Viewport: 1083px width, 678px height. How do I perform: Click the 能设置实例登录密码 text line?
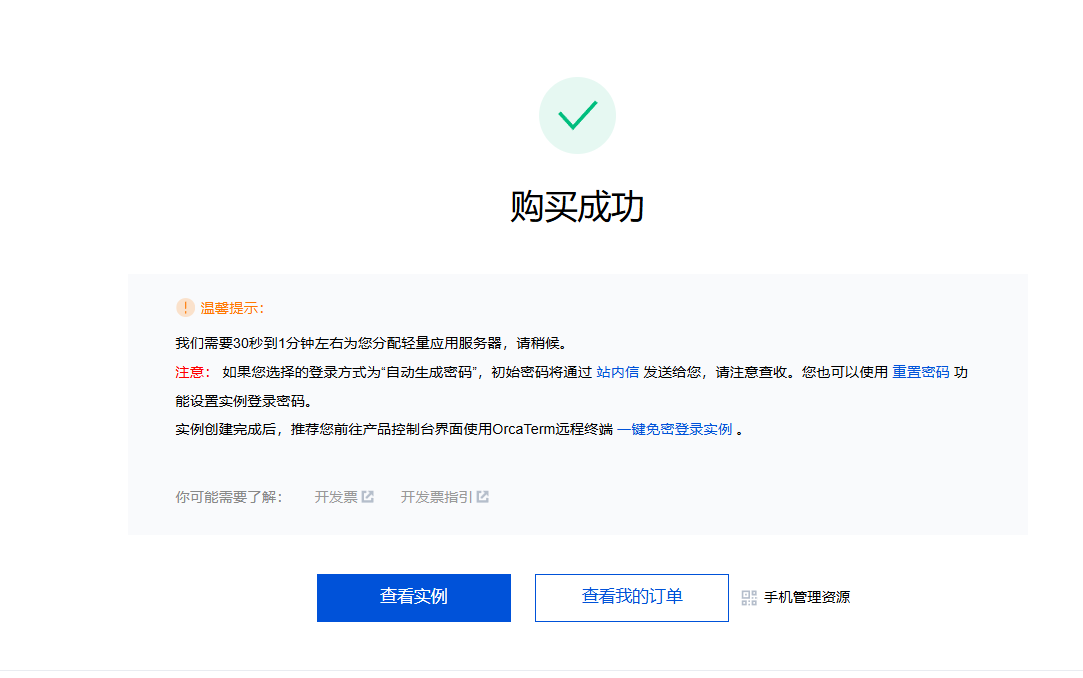tap(245, 401)
